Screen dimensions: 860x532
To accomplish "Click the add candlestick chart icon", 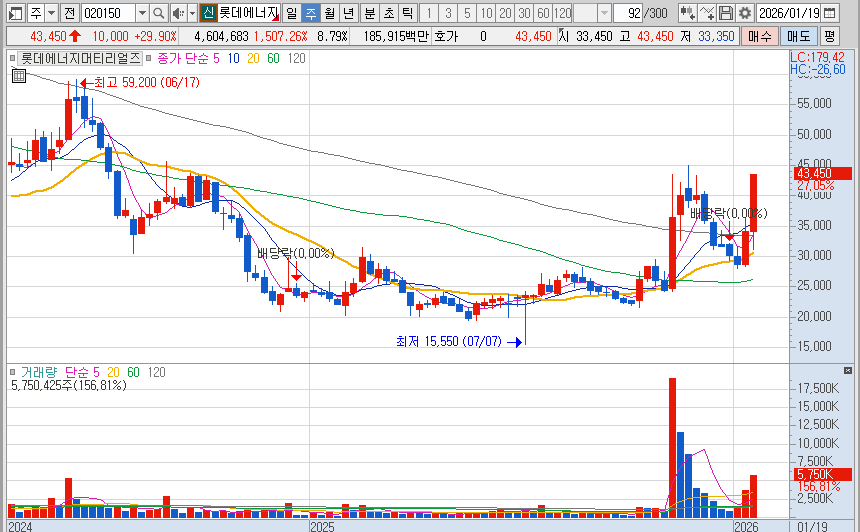I will [687, 13].
